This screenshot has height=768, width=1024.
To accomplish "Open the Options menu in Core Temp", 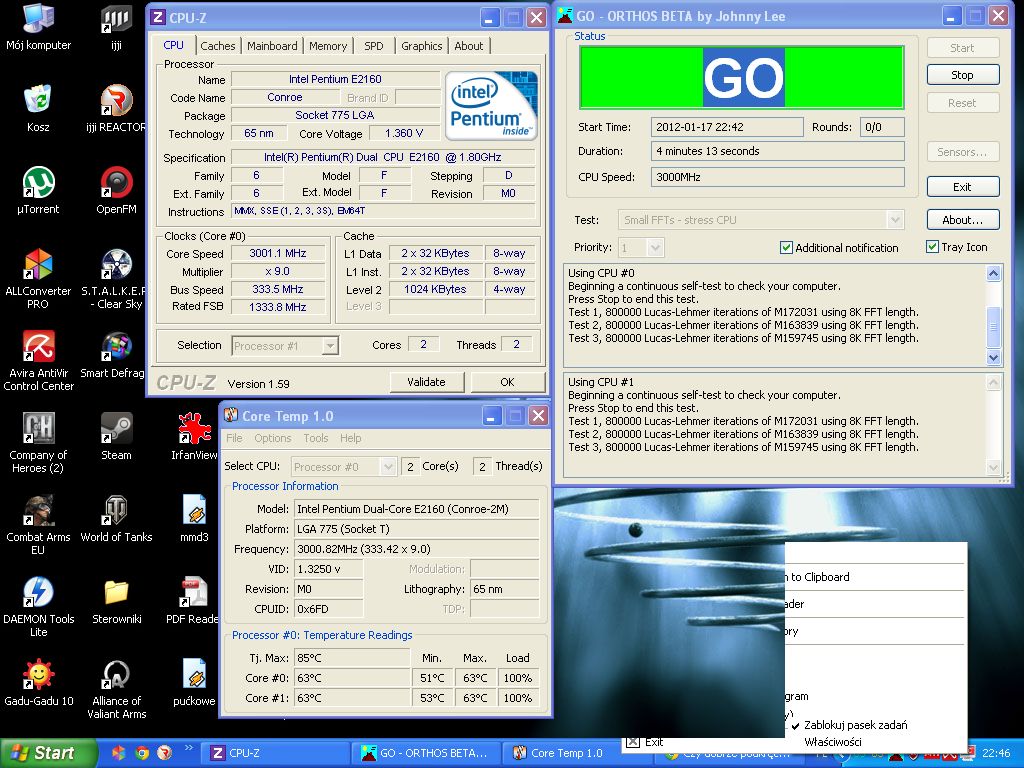I will [272, 438].
